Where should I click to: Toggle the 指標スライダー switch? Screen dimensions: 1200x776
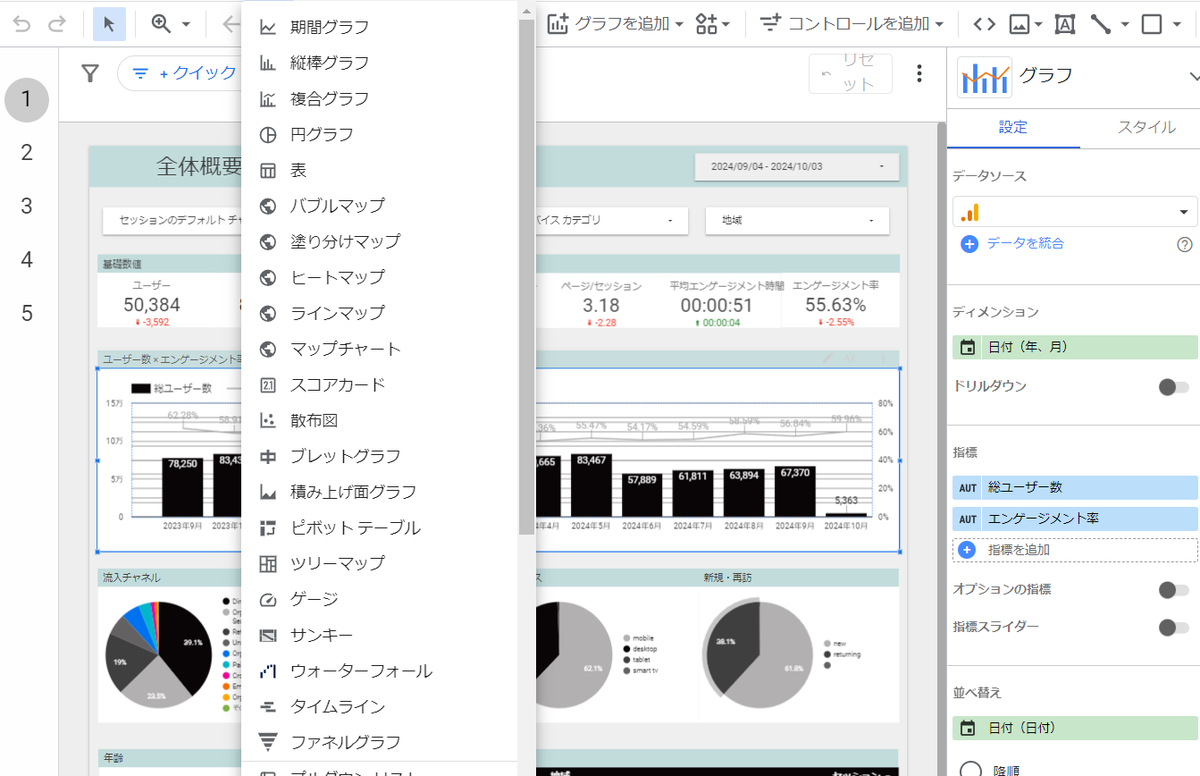1173,628
